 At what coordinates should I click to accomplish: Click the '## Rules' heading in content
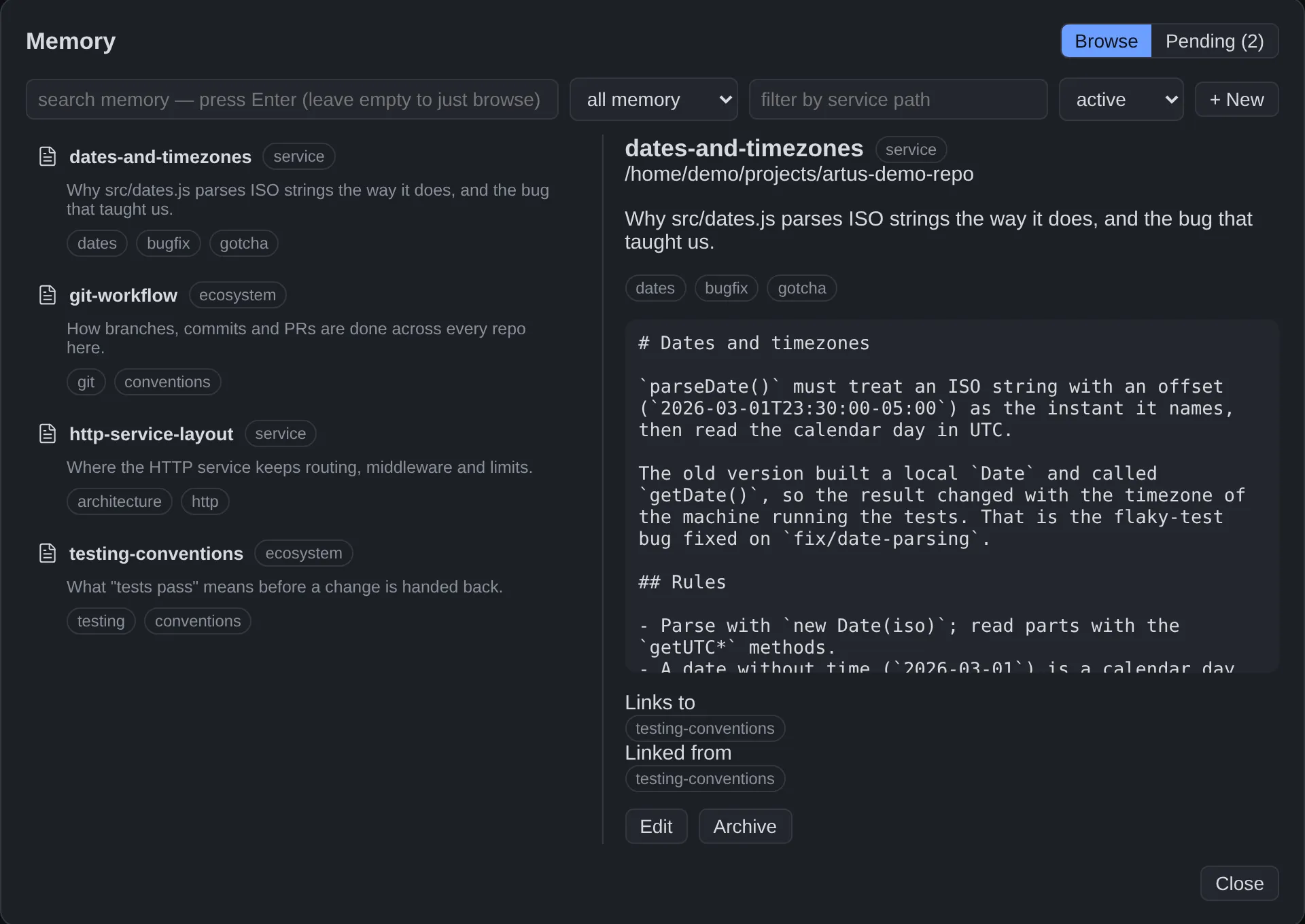(682, 582)
